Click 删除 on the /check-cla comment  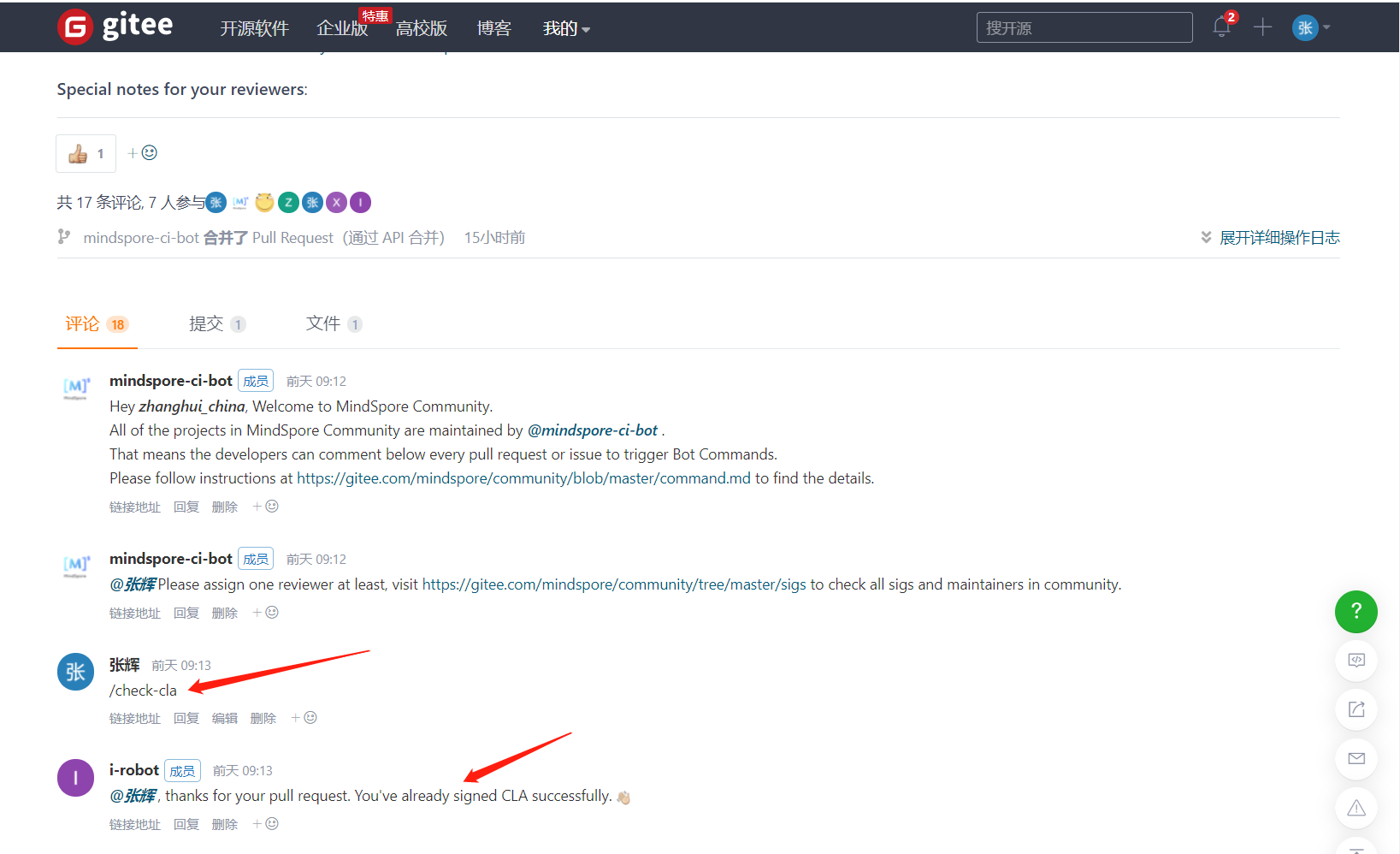point(263,719)
